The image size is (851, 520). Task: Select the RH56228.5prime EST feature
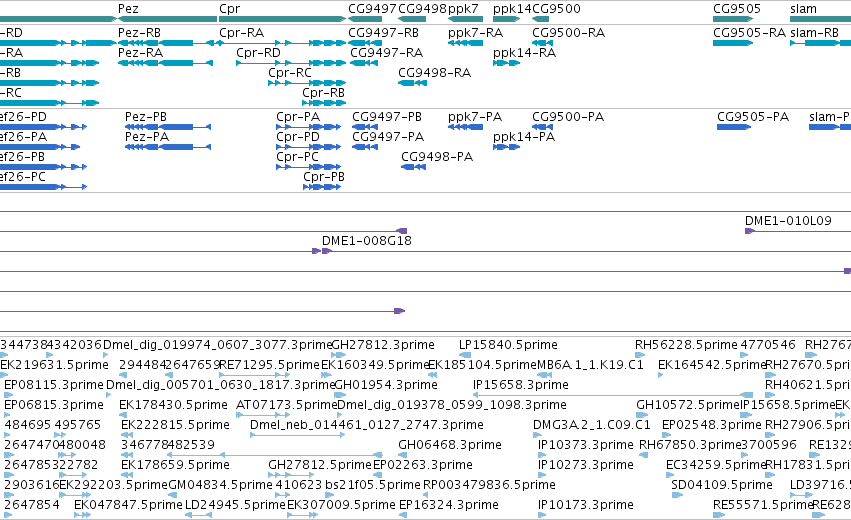tap(641, 356)
